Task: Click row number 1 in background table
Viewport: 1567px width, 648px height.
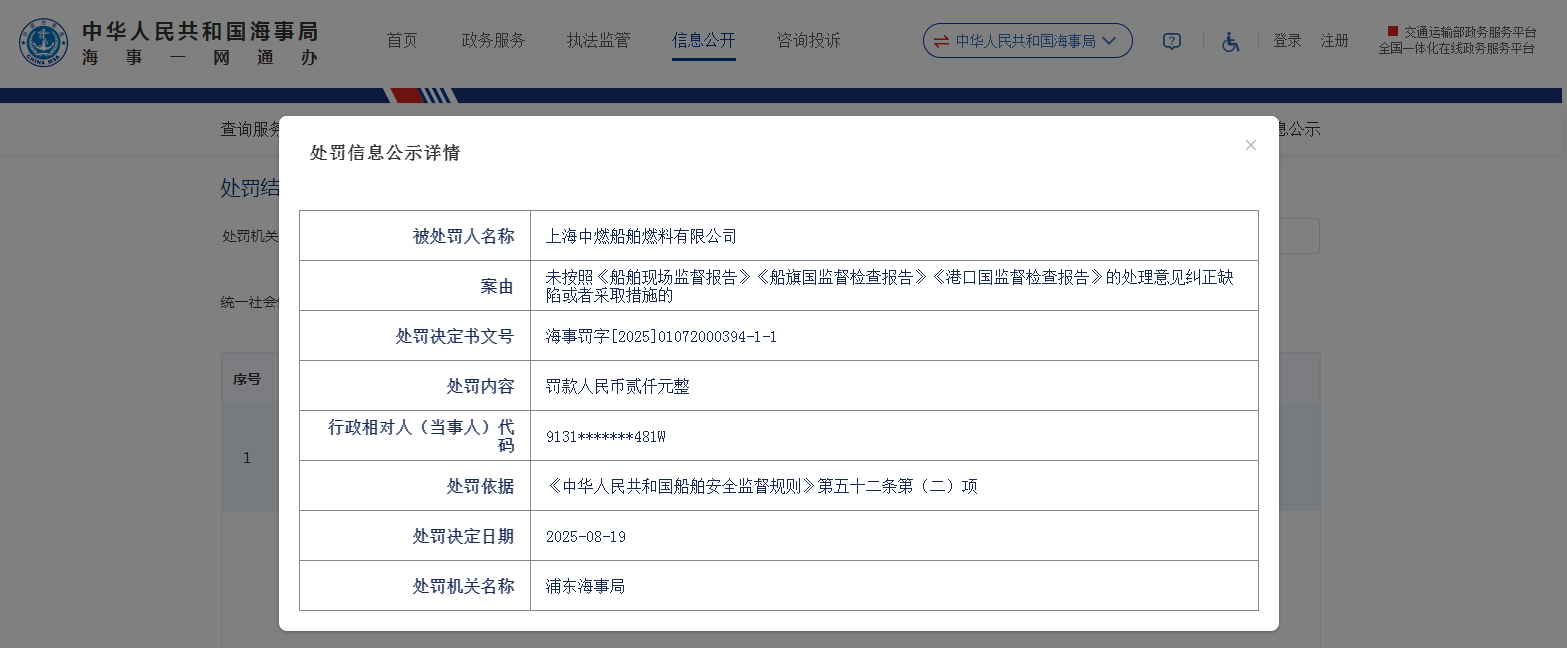Action: click(x=247, y=458)
